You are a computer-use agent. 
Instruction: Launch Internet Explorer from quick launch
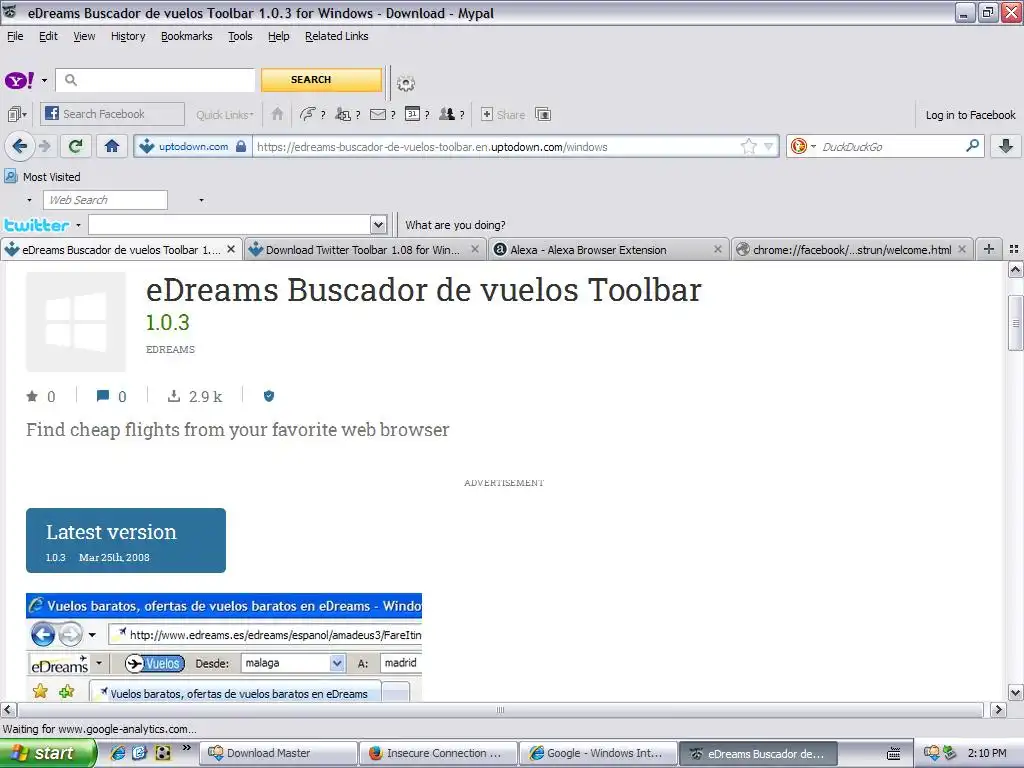tap(118, 753)
